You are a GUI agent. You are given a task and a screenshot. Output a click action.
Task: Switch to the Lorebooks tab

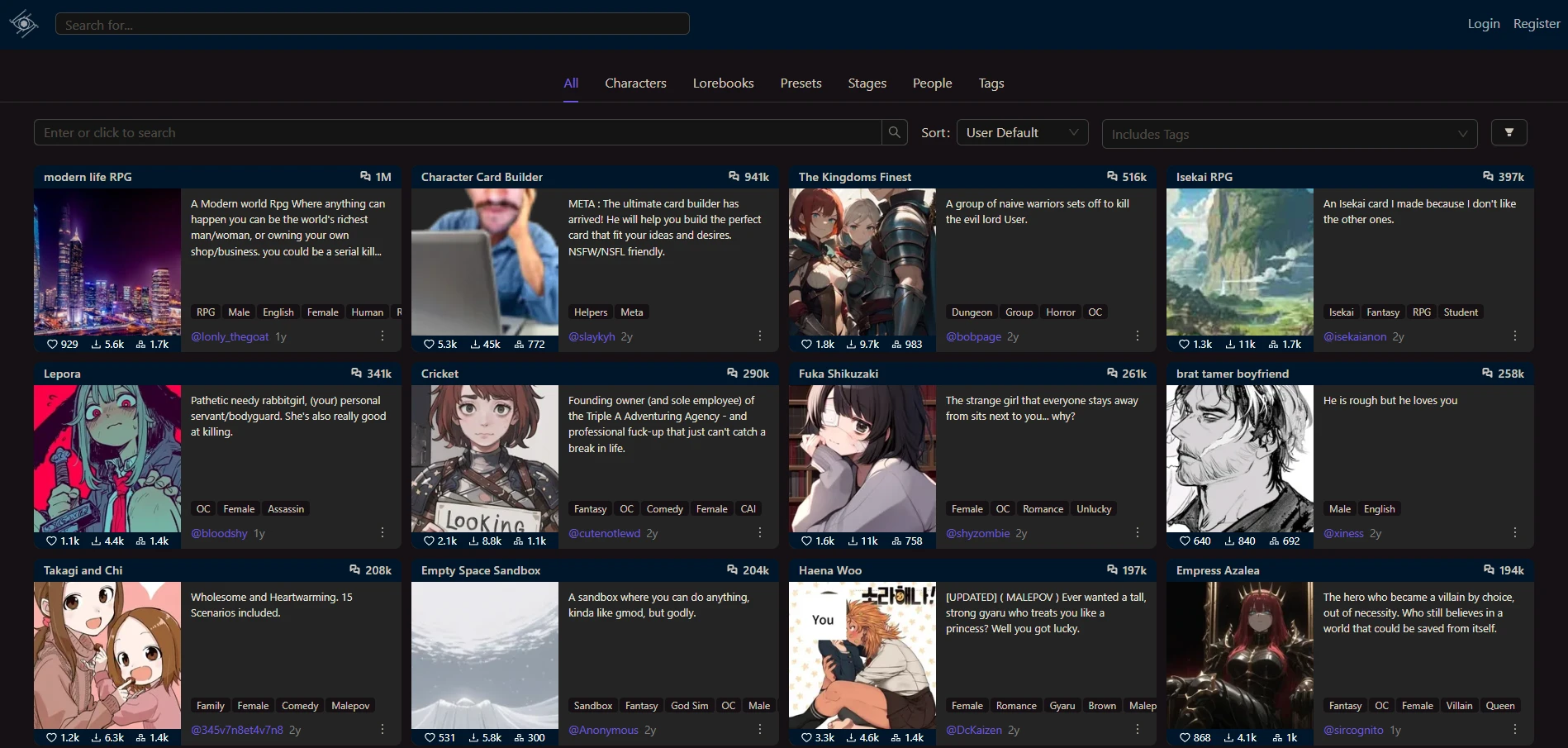click(723, 83)
